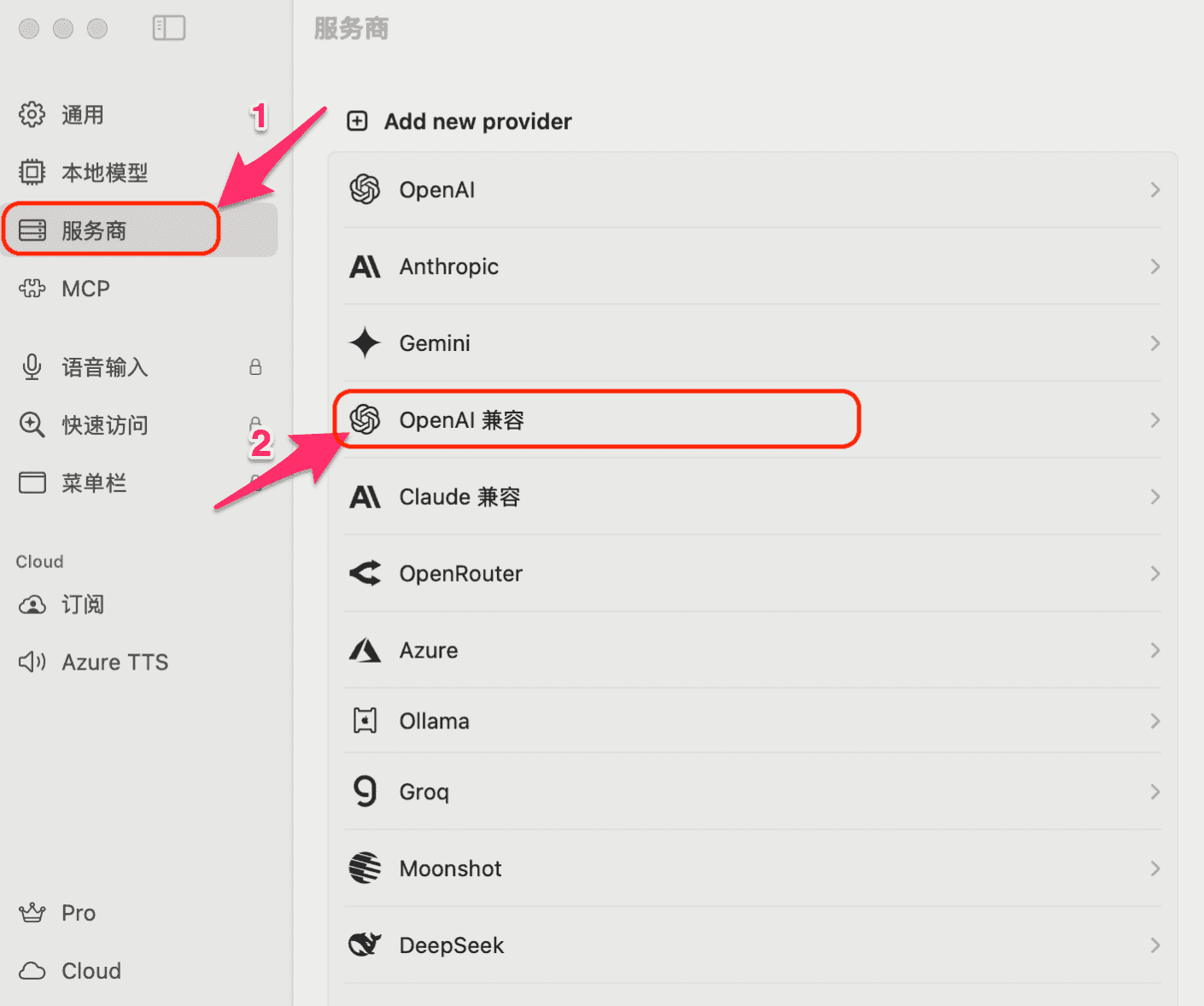1204x1006 pixels.
Task: Click the Moonshot logo icon
Action: (x=365, y=869)
